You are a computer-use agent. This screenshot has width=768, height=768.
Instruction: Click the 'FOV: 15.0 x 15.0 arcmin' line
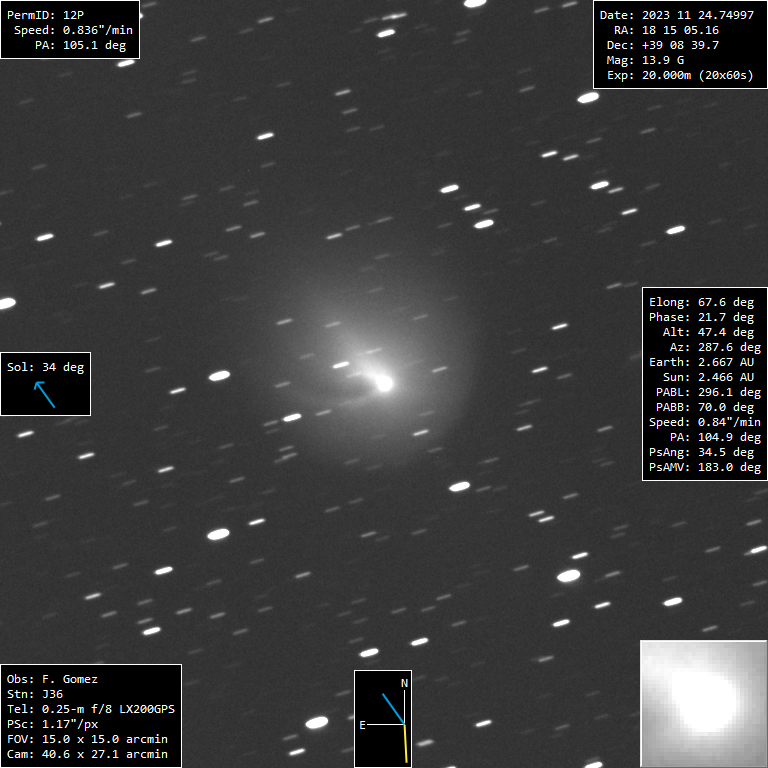pyautogui.click(x=87, y=740)
